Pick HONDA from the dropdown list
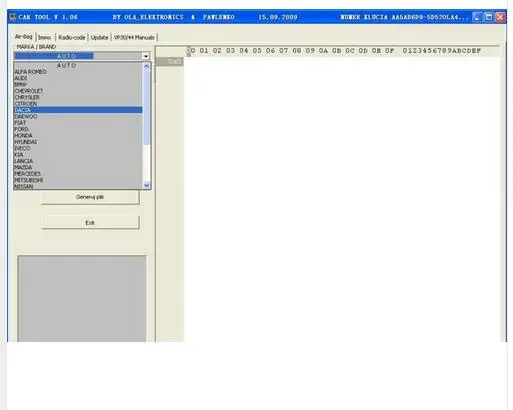 click(x=78, y=135)
